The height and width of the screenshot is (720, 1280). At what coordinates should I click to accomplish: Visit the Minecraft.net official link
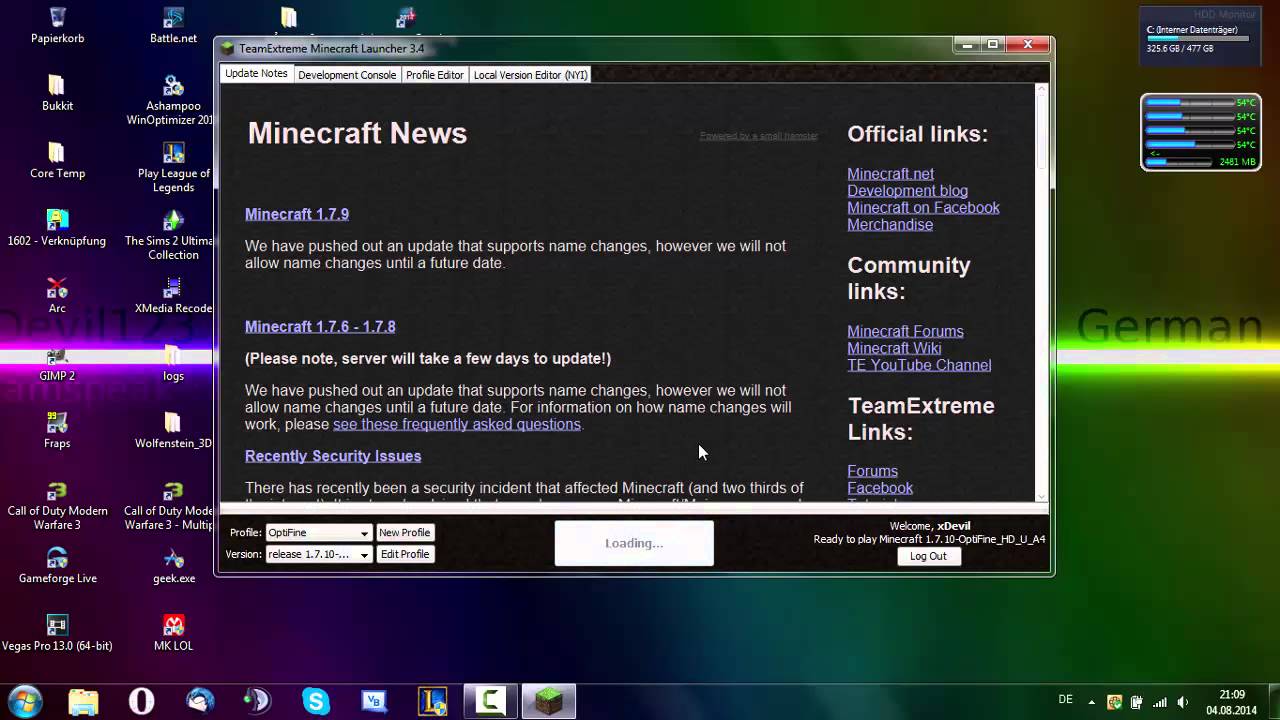890,174
